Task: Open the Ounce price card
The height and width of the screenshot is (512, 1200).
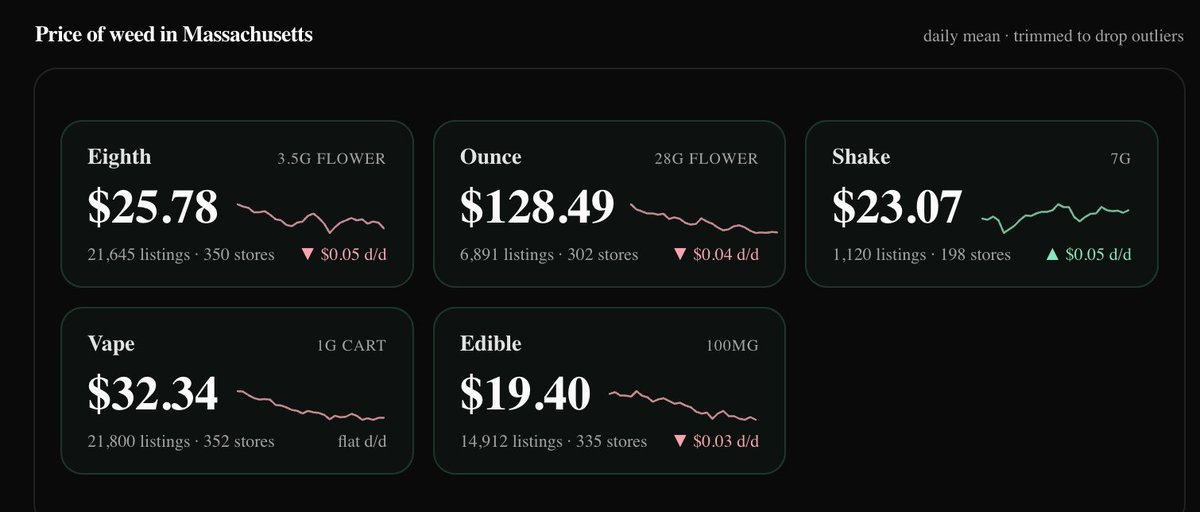Action: tap(609, 206)
